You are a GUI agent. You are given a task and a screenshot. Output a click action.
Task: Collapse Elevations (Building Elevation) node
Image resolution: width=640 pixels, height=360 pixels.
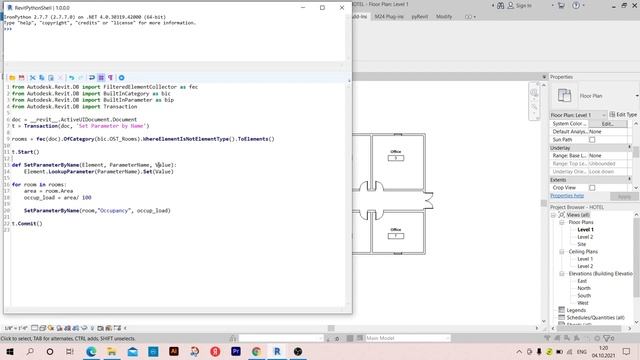tap(562, 273)
